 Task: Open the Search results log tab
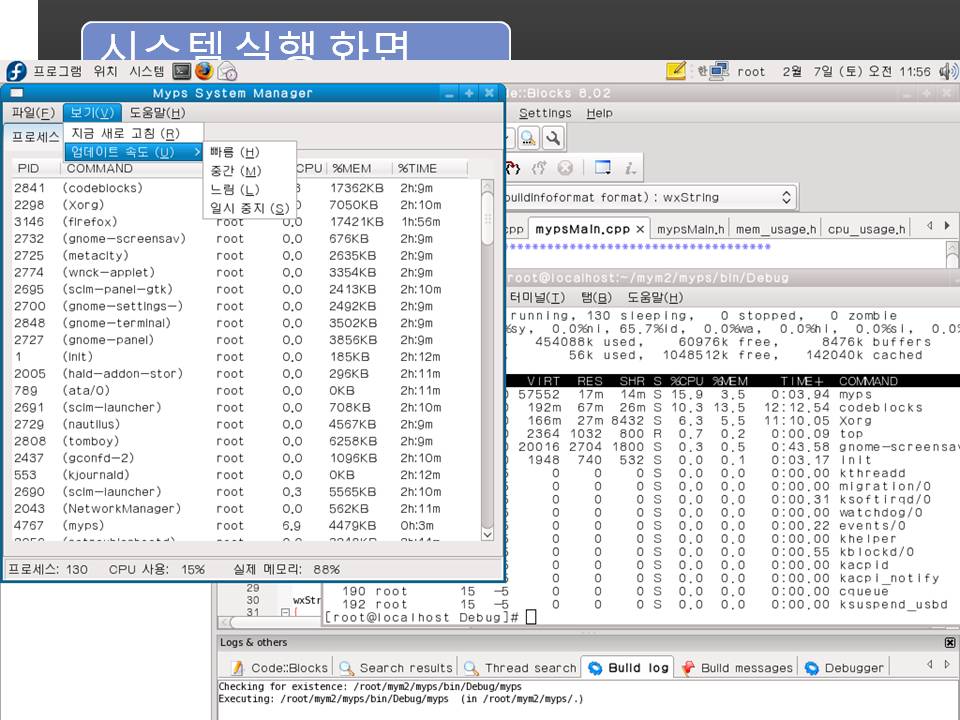point(398,668)
